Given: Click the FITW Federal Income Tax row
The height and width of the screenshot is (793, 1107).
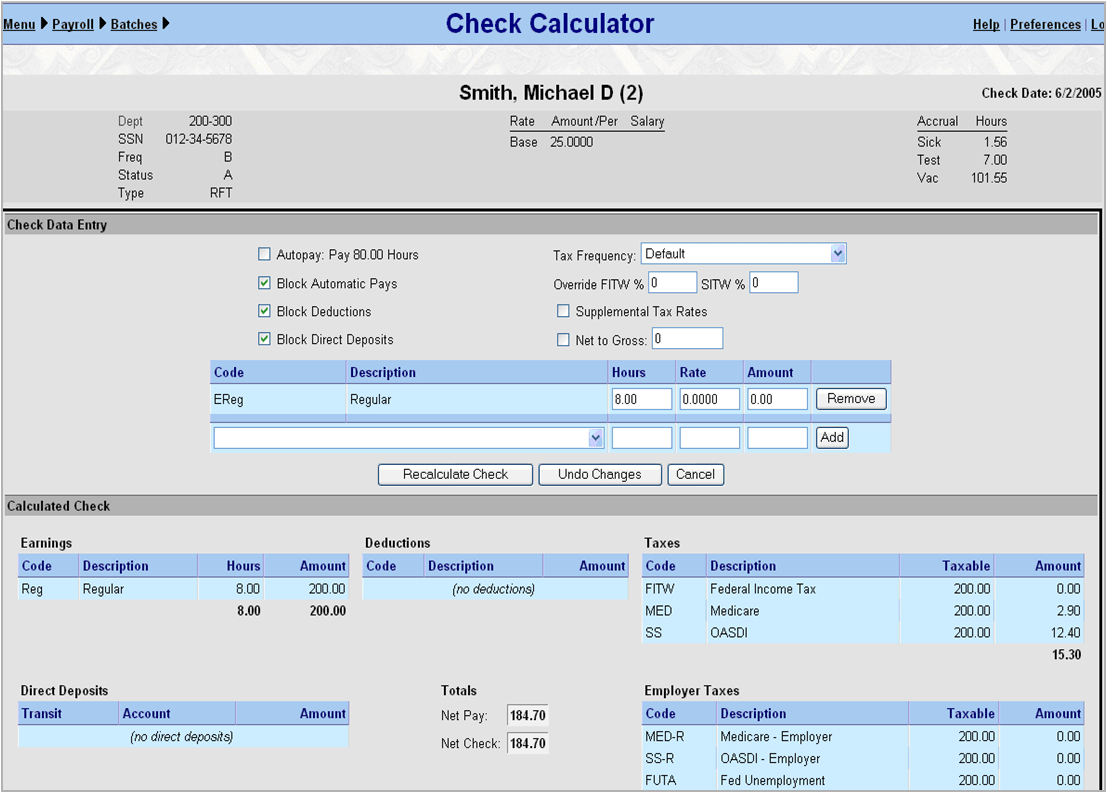Looking at the screenshot, I should [x=863, y=589].
